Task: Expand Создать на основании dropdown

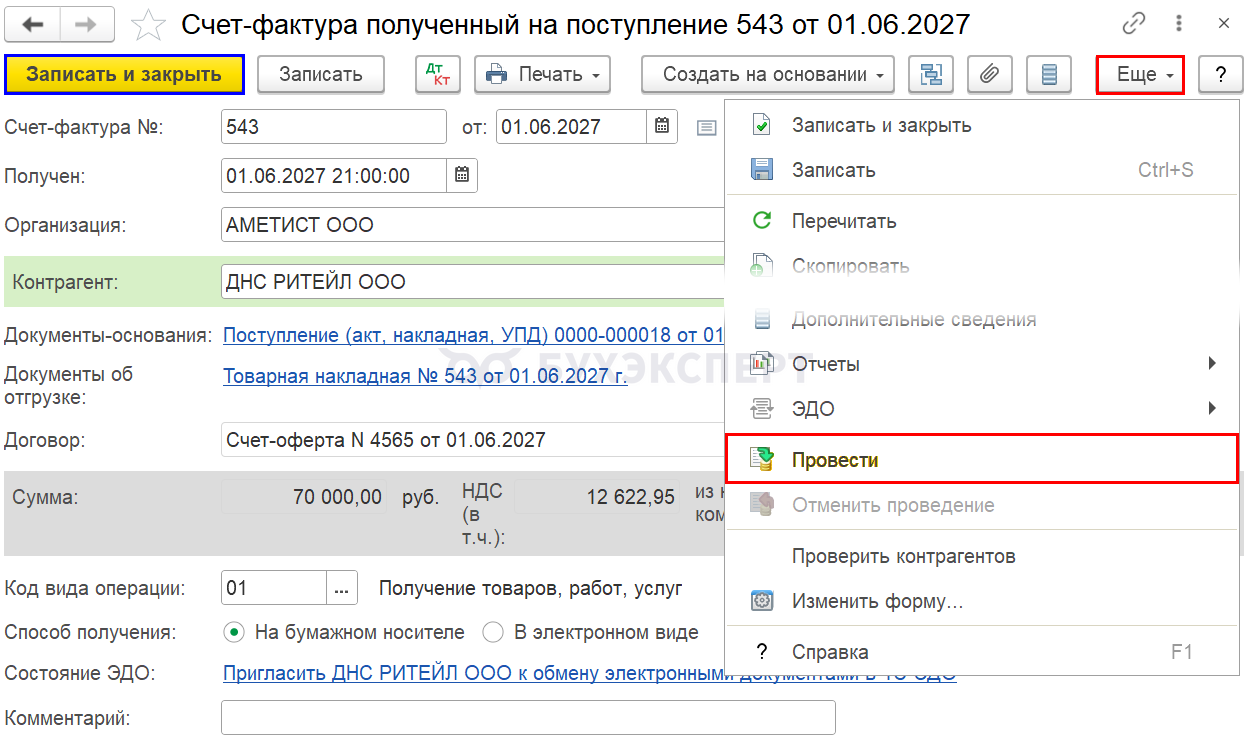Action: click(x=767, y=74)
